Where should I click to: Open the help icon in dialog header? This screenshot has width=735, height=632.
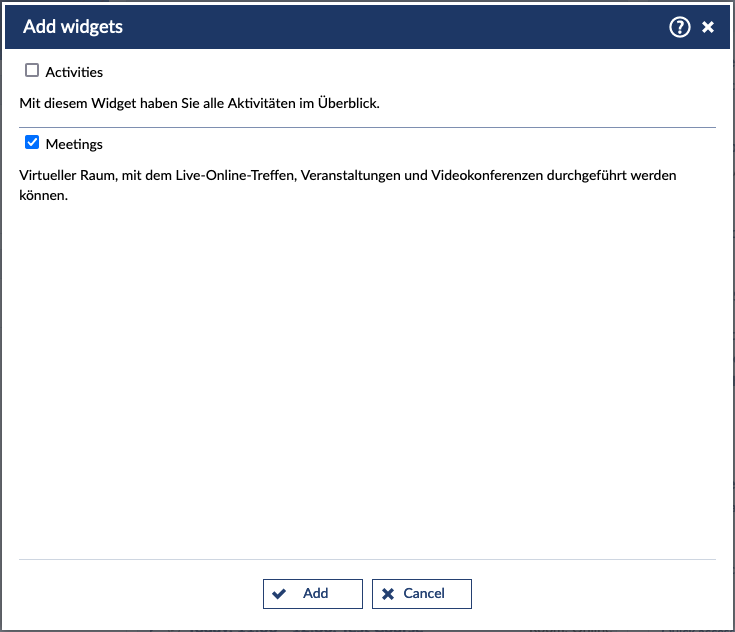pyautogui.click(x=680, y=27)
